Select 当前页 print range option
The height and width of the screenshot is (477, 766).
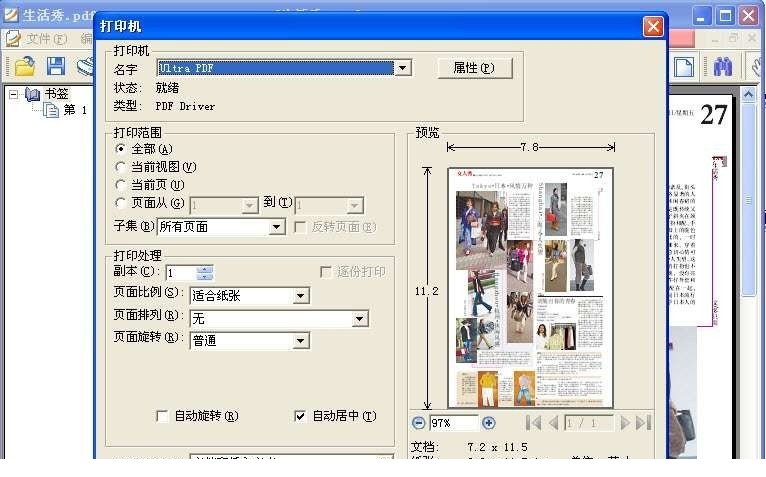click(x=120, y=185)
